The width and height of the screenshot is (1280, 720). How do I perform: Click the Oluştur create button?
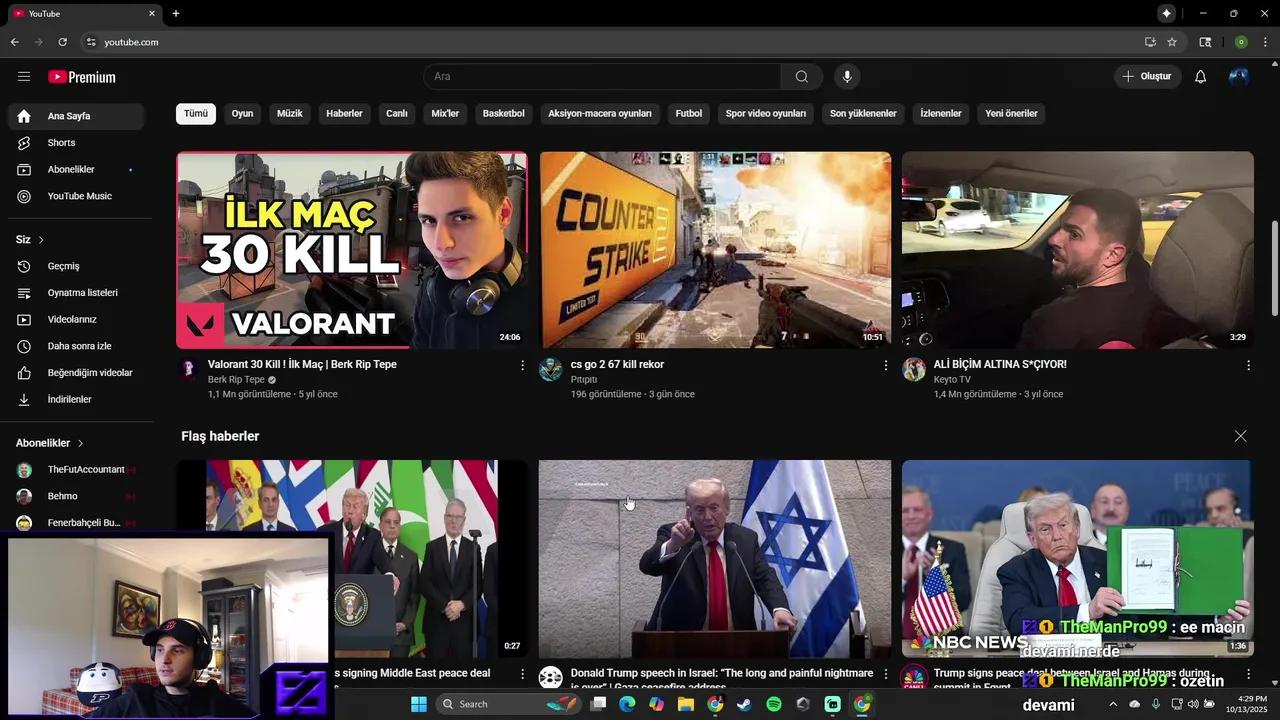[1147, 77]
